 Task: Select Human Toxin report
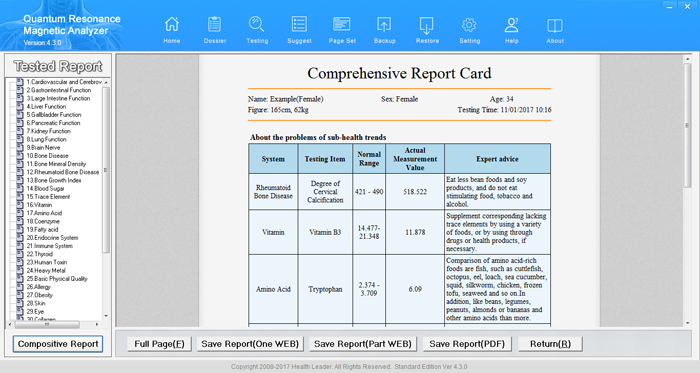coord(46,262)
